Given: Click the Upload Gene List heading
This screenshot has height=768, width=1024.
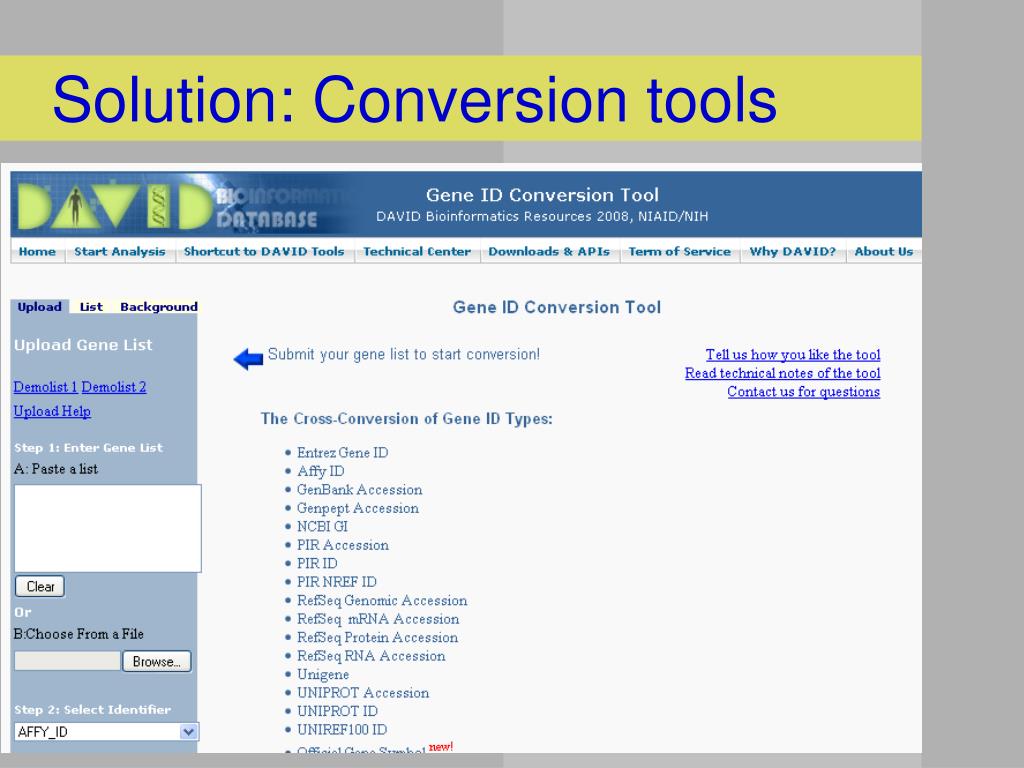Looking at the screenshot, I should coord(83,345).
